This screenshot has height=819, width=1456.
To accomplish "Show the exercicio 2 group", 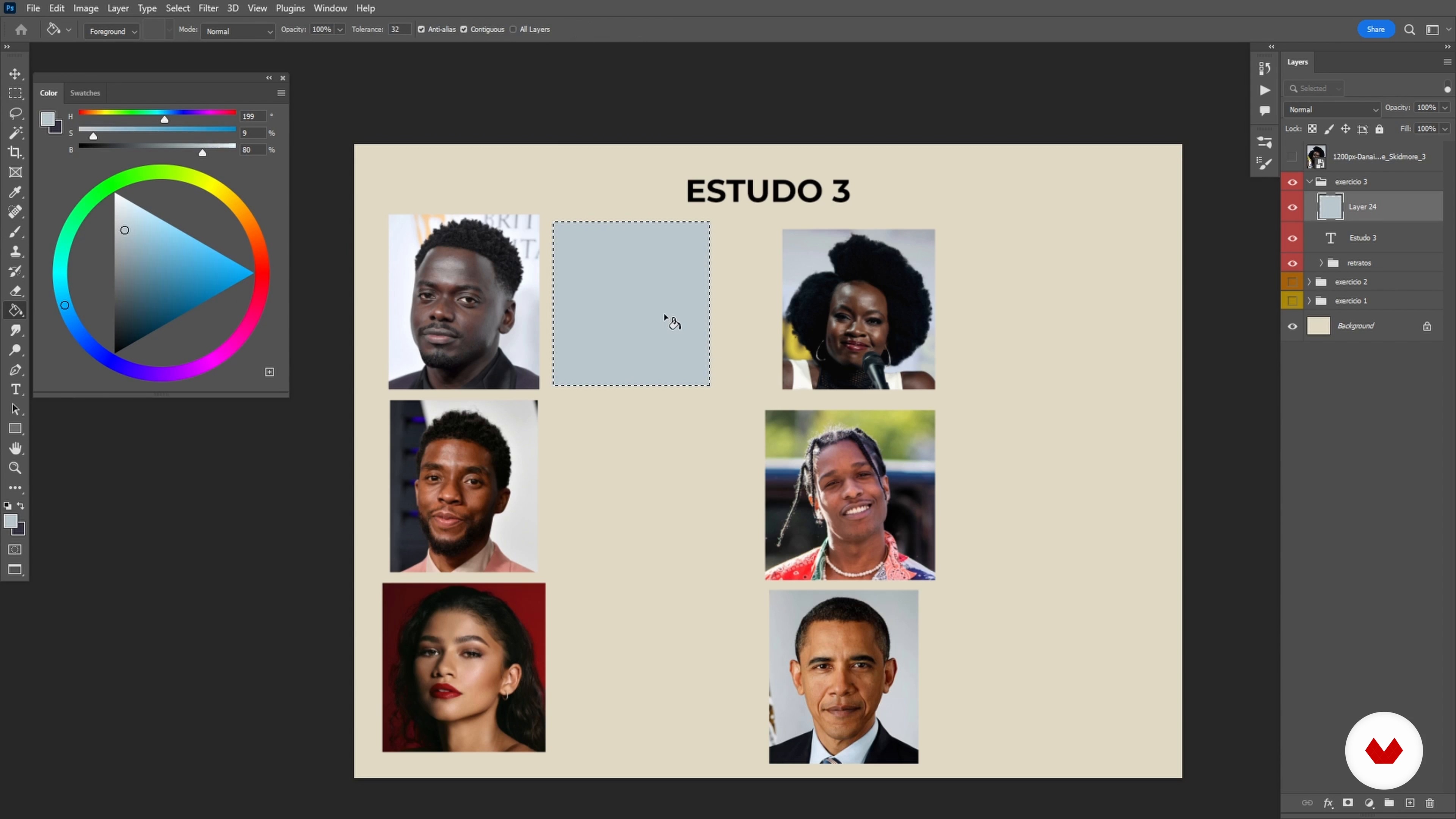I will click(1292, 281).
